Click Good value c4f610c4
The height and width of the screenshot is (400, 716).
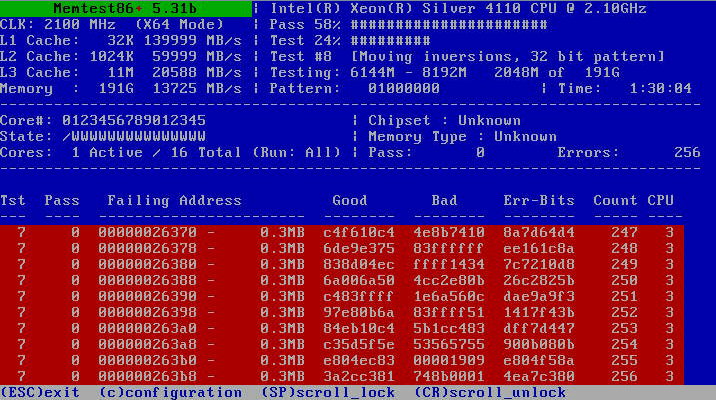pos(359,232)
